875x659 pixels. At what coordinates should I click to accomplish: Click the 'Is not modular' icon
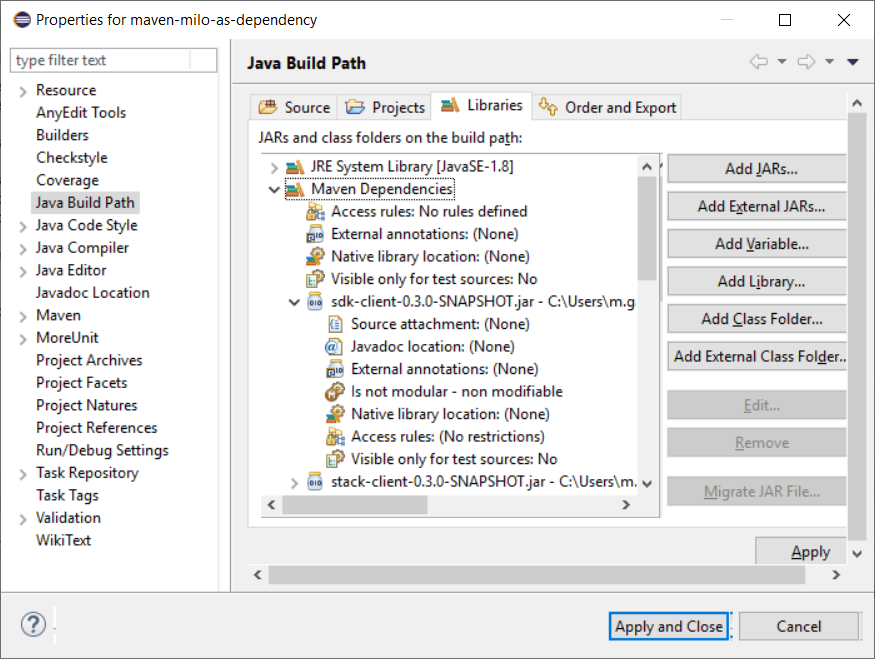(335, 392)
